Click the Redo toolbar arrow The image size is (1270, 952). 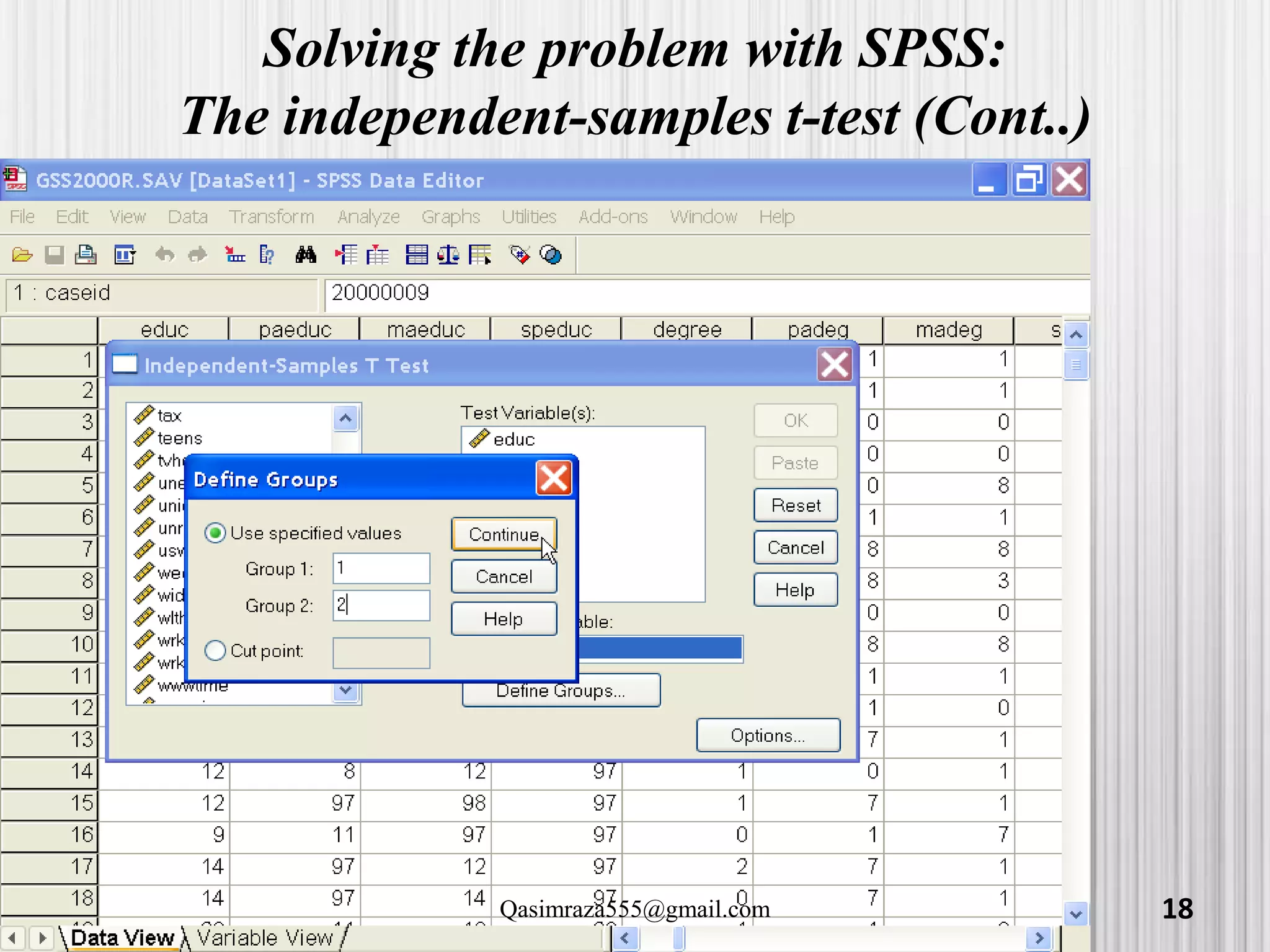197,255
